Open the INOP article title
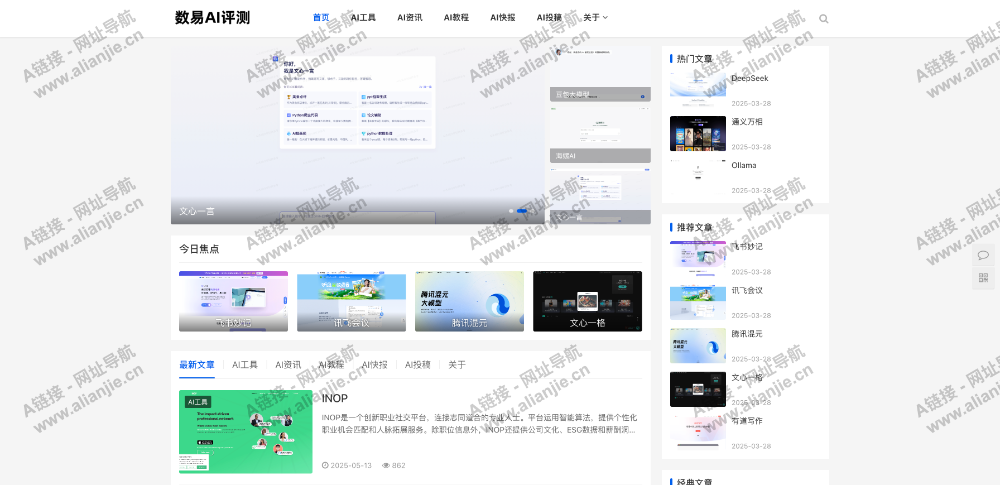1000x485 pixels. pyautogui.click(x=335, y=398)
